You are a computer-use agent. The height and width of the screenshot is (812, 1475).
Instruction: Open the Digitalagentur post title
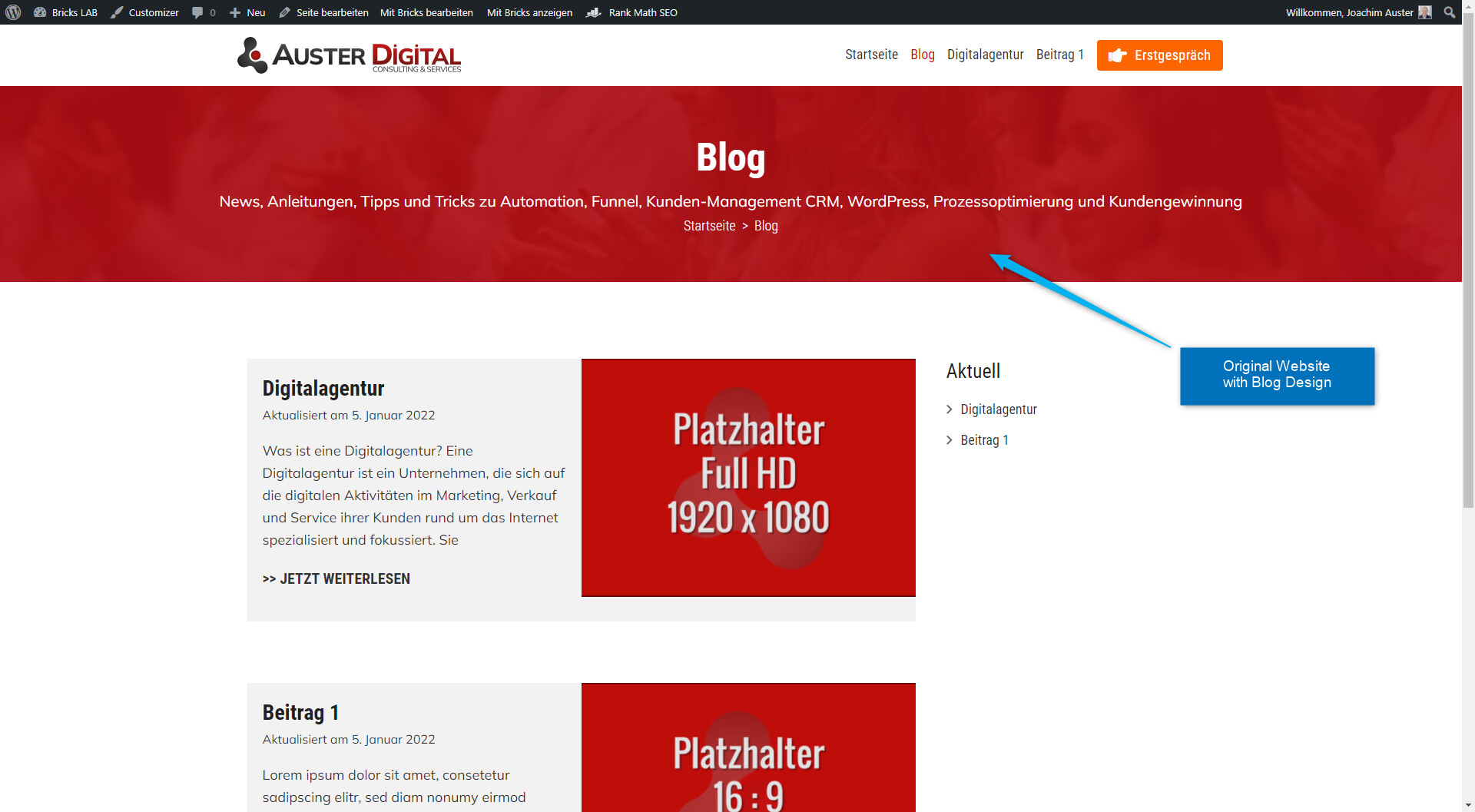323,389
